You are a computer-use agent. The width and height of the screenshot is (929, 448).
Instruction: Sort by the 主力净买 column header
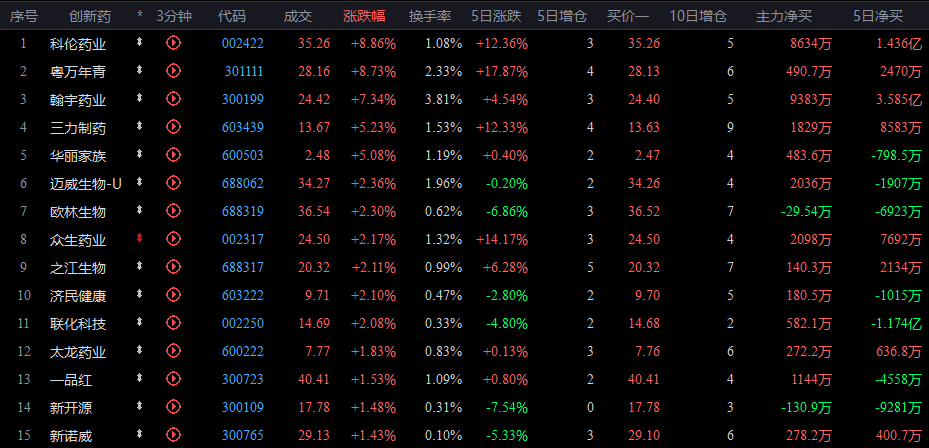click(x=784, y=16)
